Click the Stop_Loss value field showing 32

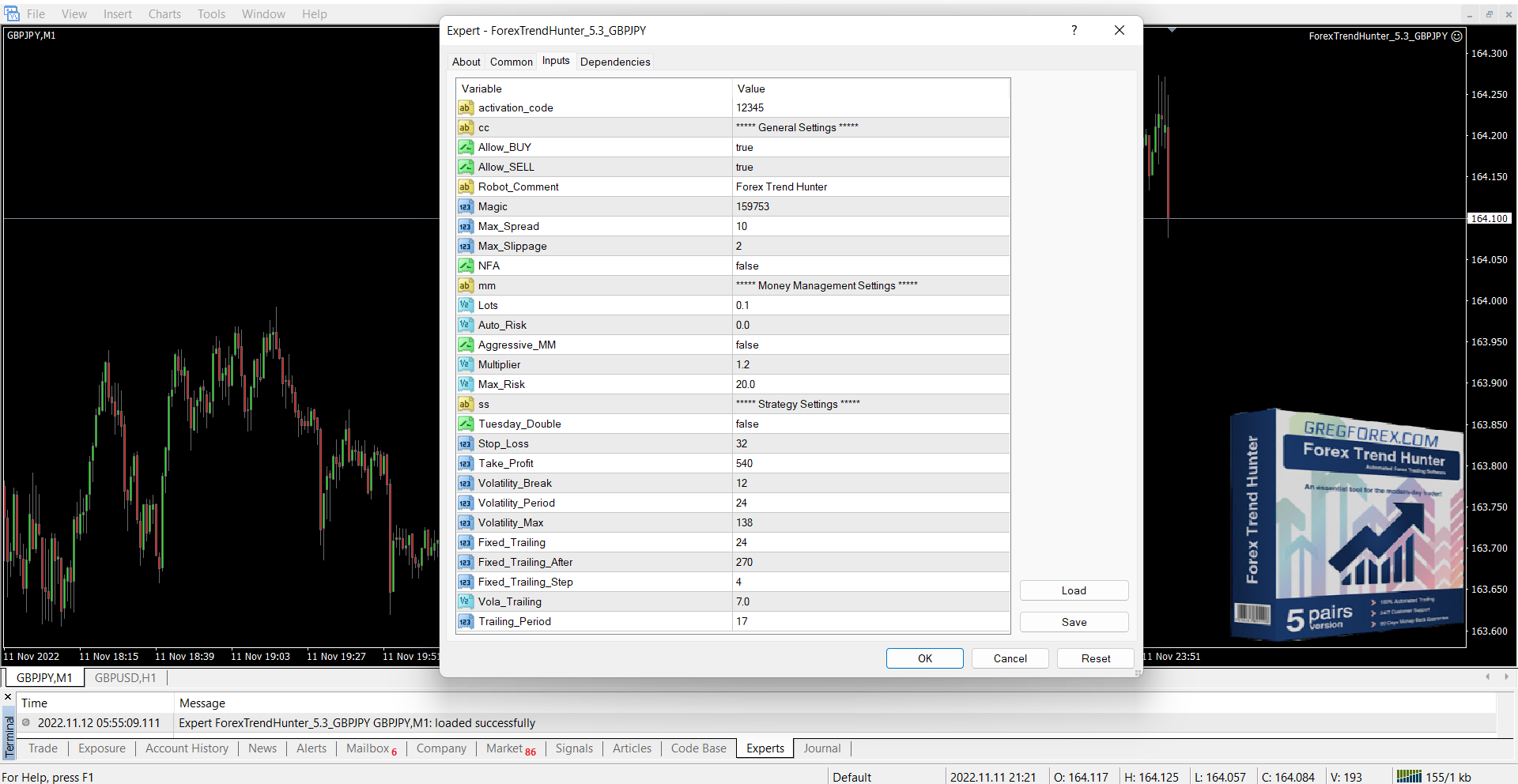pyautogui.click(x=870, y=444)
